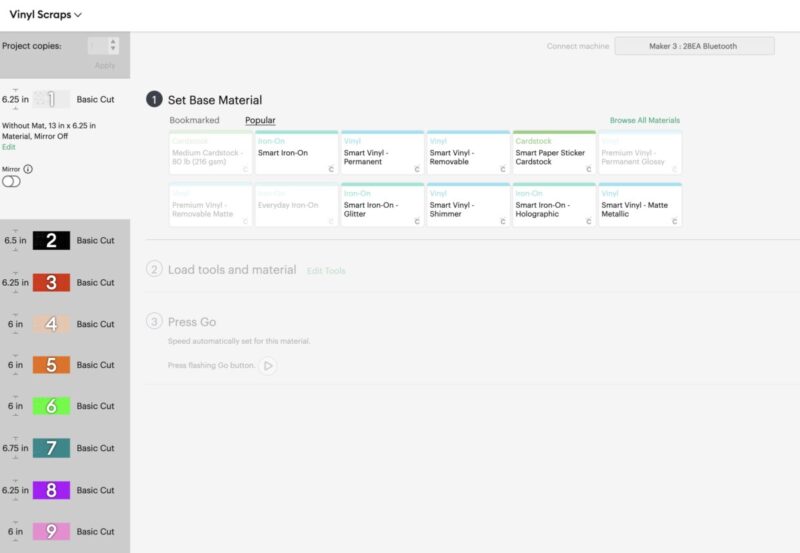Click Basic Cut label of mat 9
The width and height of the screenshot is (800, 553).
pos(95,531)
